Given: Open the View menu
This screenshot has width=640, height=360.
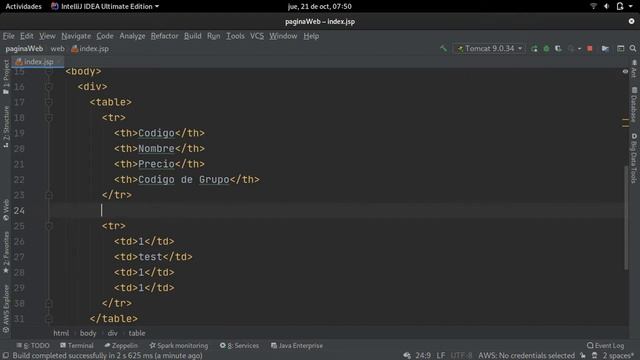Looking at the screenshot, I should (x=47, y=36).
